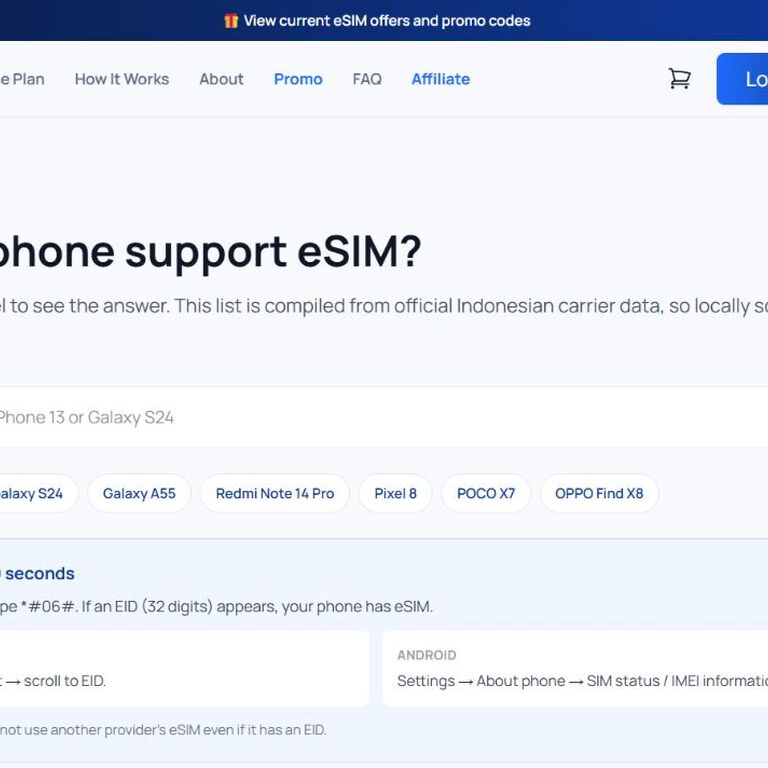
Task: Focus the phone model search field
Action: [x=384, y=417]
